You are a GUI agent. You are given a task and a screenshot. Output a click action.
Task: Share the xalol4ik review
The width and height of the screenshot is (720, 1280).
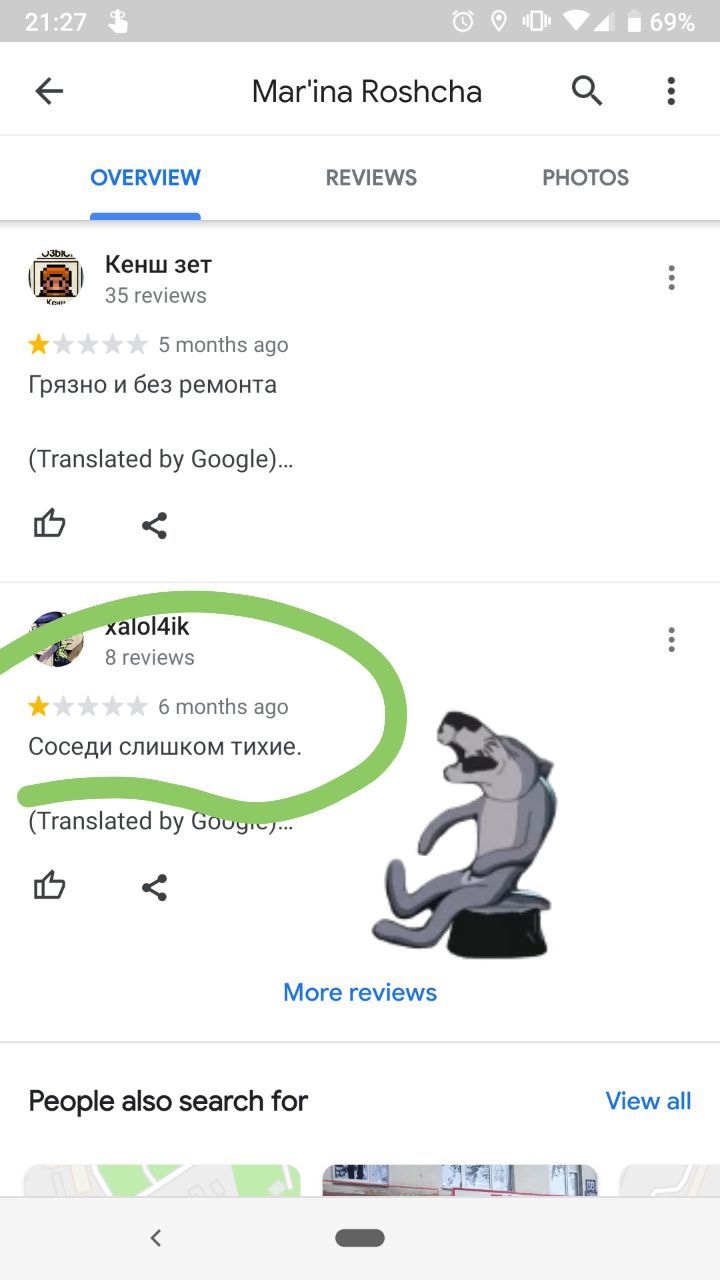(x=154, y=887)
